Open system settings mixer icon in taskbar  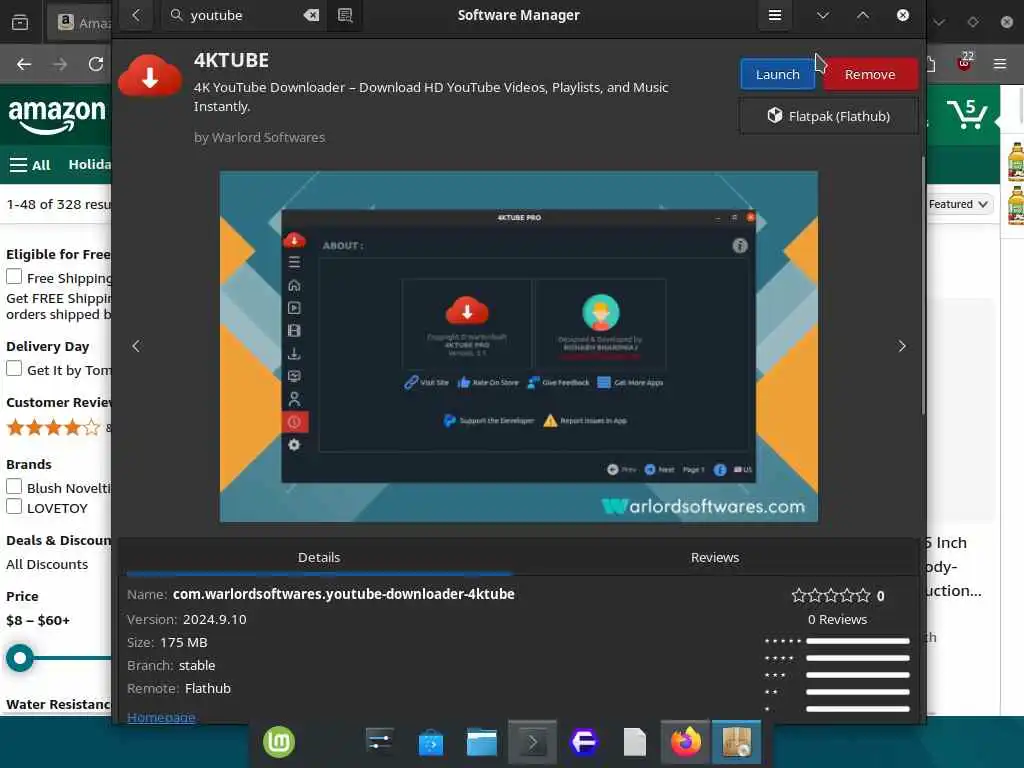tap(379, 743)
